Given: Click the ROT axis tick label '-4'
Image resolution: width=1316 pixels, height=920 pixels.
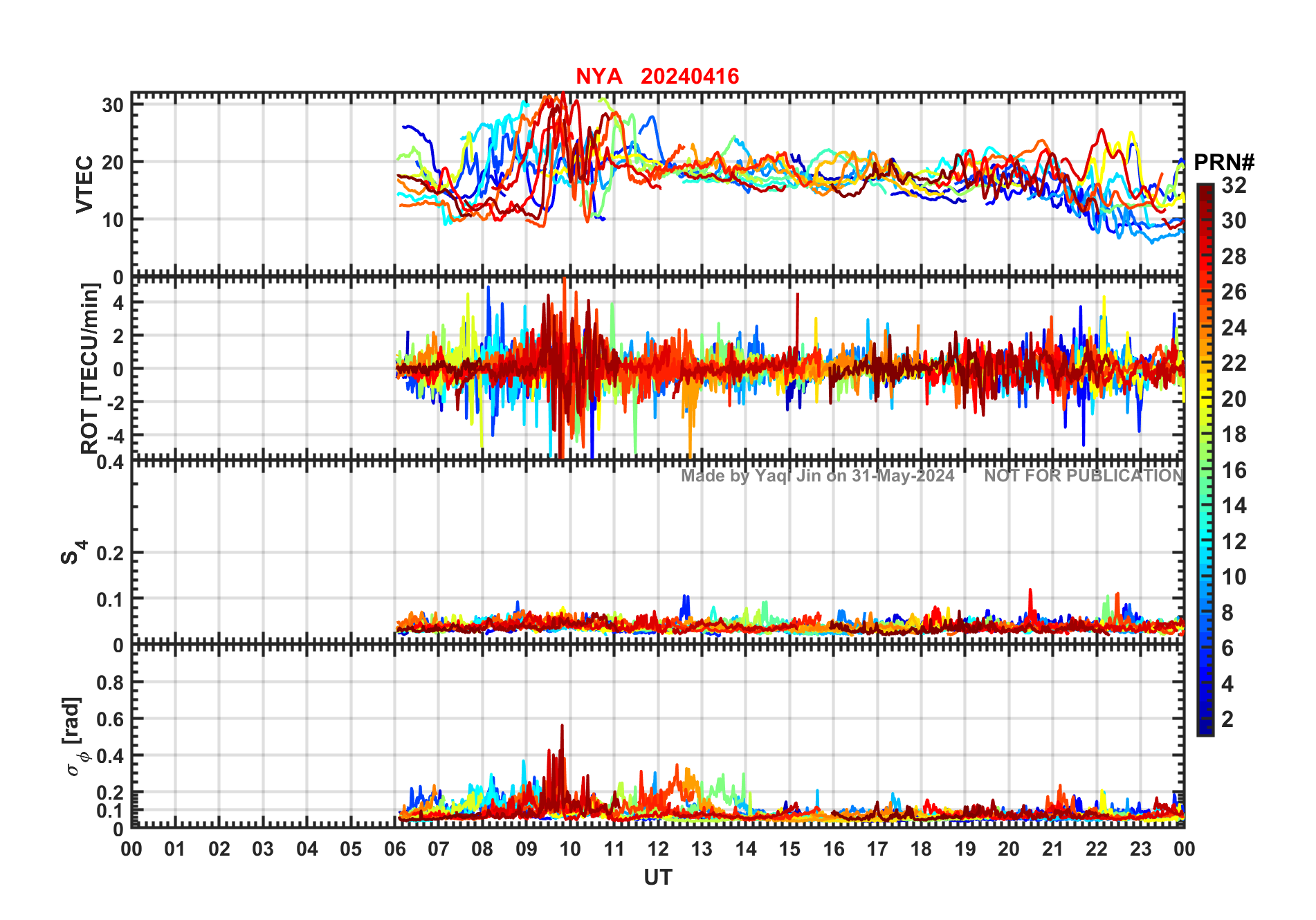Looking at the screenshot, I should tap(116, 436).
